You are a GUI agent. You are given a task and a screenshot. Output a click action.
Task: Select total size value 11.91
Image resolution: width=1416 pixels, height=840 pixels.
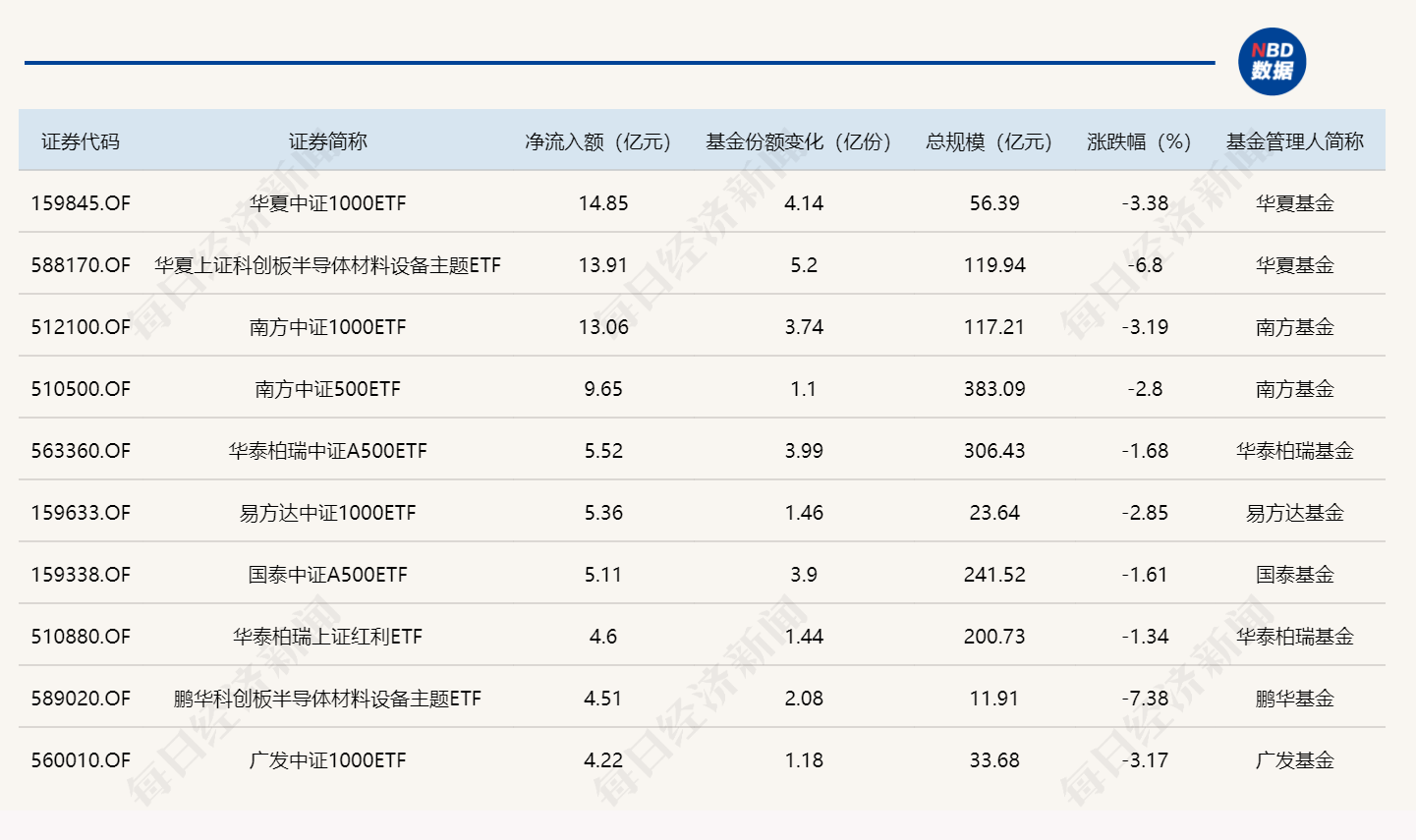994,699
